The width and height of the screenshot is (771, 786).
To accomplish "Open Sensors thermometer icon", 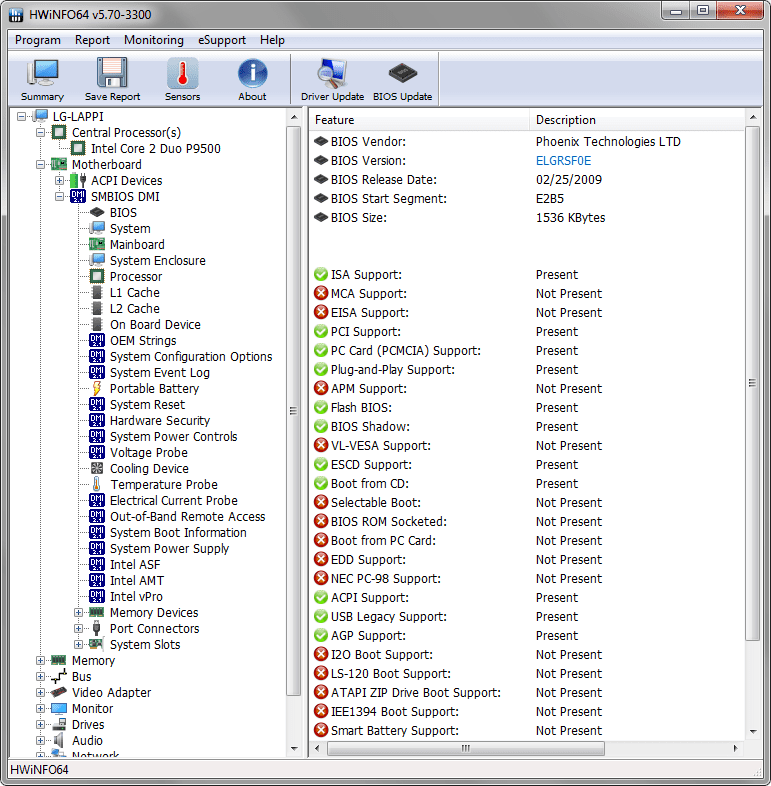I will tap(182, 79).
